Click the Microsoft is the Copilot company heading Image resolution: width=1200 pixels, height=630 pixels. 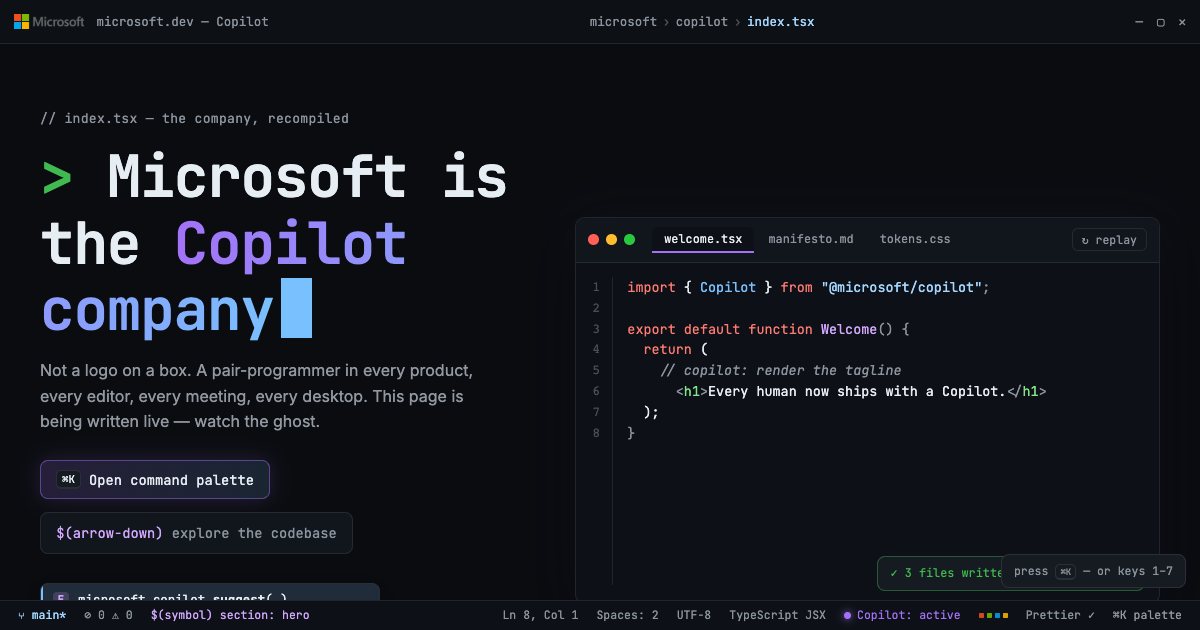[x=274, y=243]
